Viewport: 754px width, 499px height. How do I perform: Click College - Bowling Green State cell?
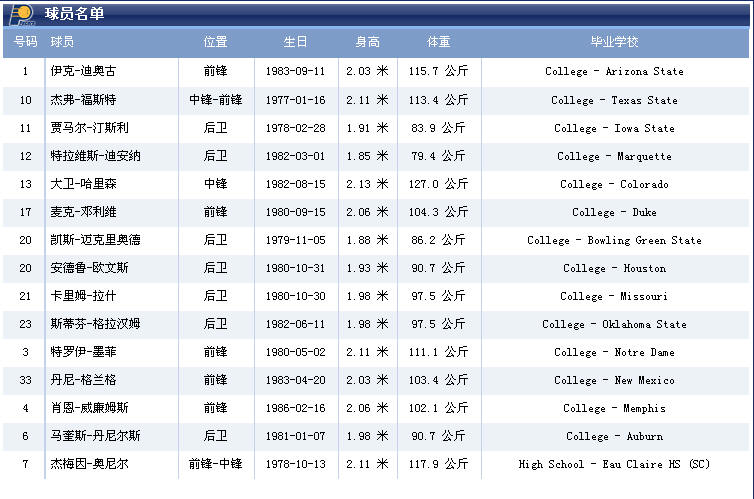615,240
